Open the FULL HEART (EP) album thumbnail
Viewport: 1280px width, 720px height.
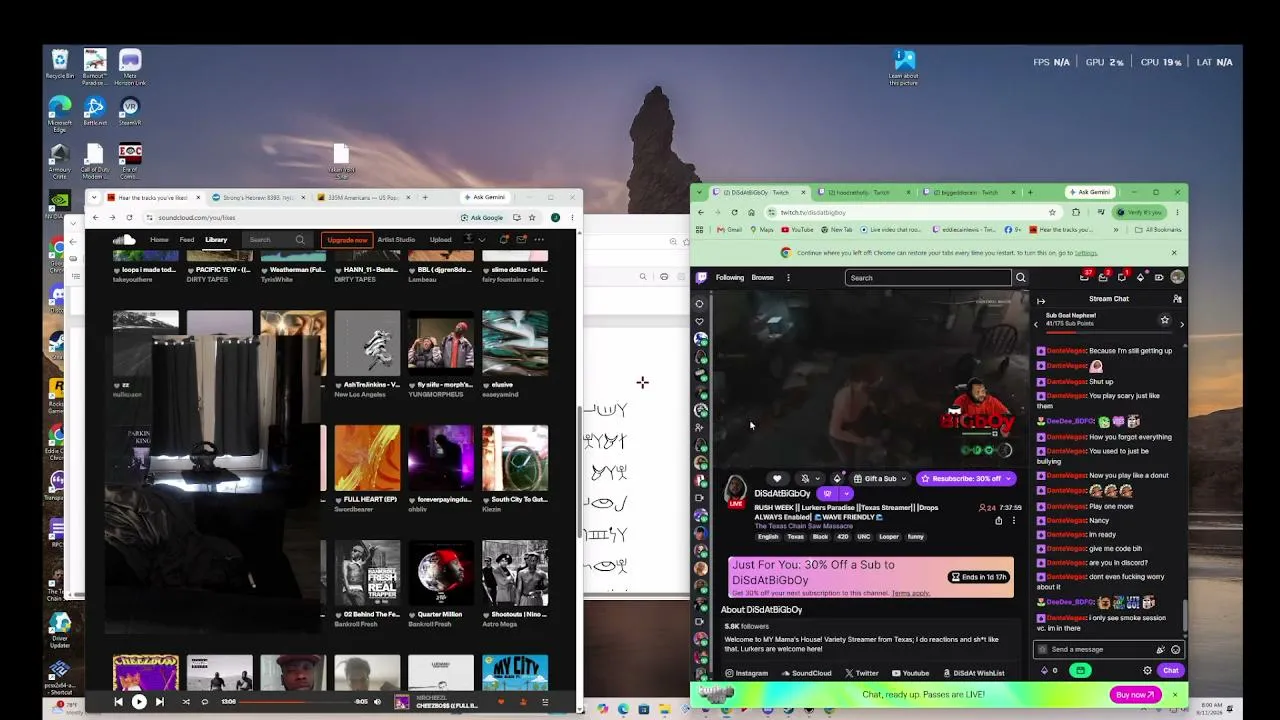coord(367,458)
